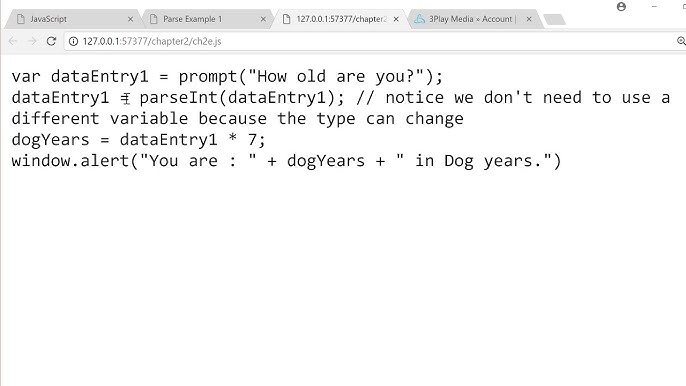The width and height of the screenshot is (686, 386).
Task: Close the Parse Example 1 tab
Action: point(263,19)
